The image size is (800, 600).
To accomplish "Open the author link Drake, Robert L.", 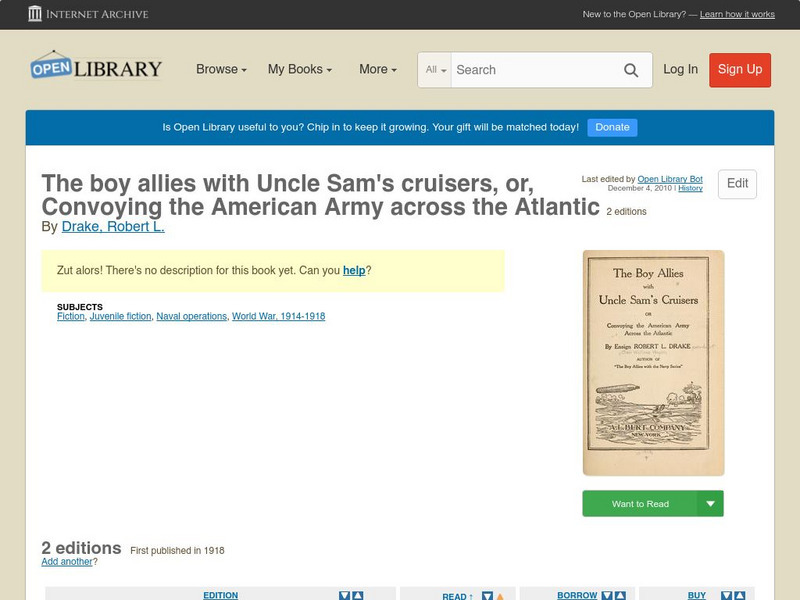I will click(x=114, y=225).
